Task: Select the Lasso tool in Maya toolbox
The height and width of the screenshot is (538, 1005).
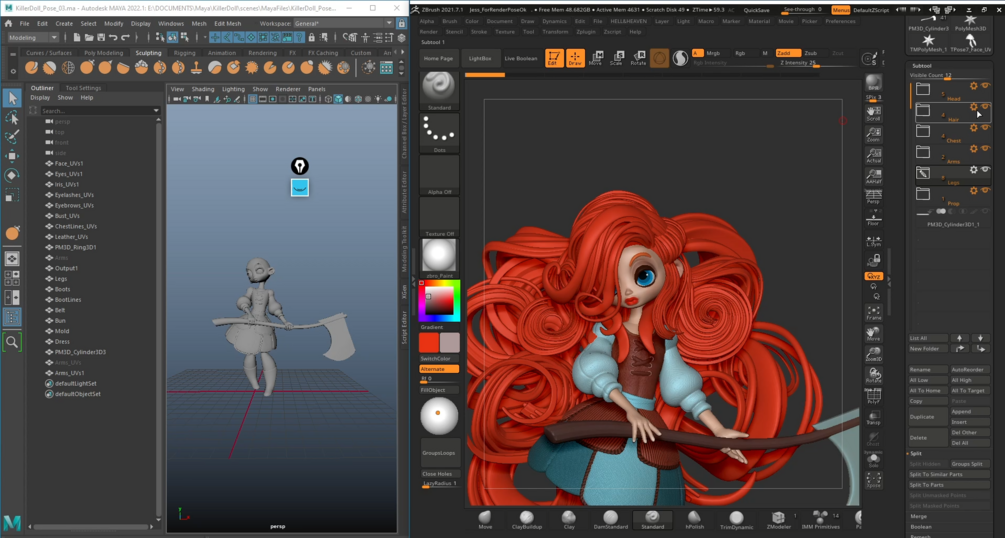Action: [12, 117]
